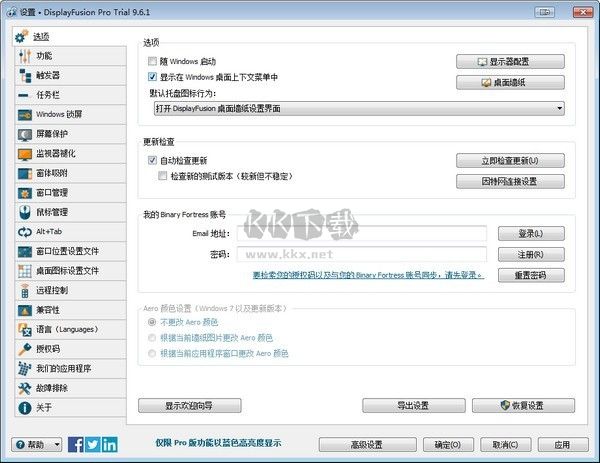Click the 桌面墙纸 wallpaper icon button
This screenshot has height=463, width=600.
coord(510,82)
